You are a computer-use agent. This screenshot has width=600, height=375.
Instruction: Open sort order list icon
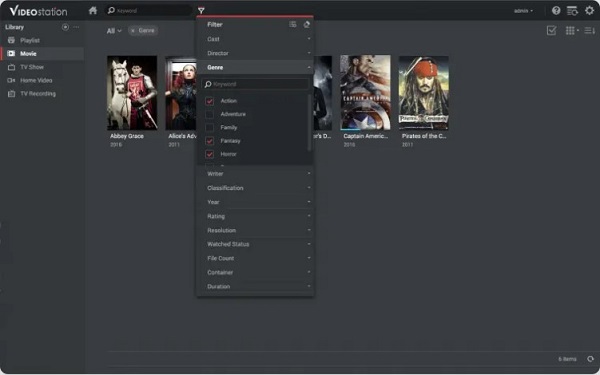point(590,30)
